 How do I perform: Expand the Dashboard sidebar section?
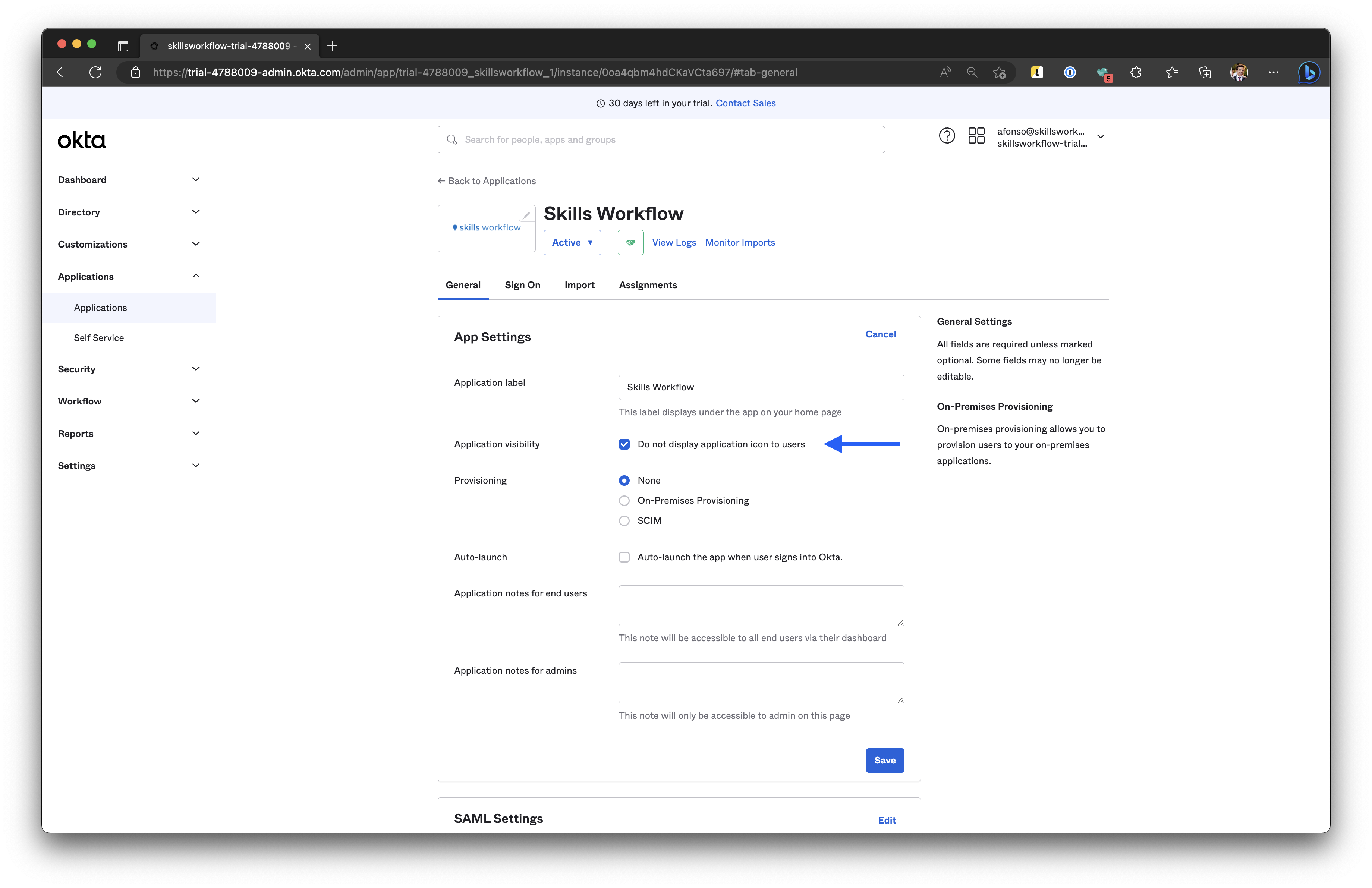129,180
